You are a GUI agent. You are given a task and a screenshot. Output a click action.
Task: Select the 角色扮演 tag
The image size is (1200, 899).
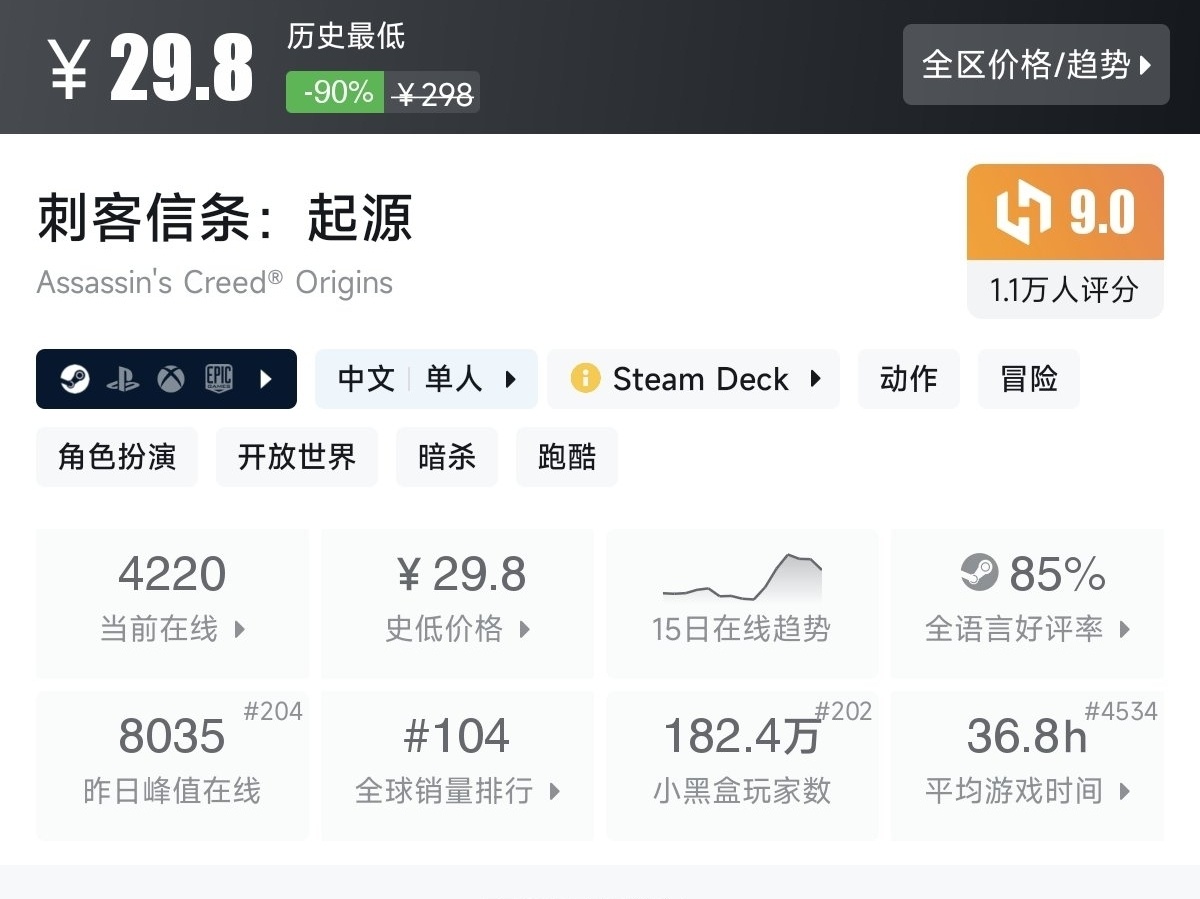pyautogui.click(x=117, y=457)
